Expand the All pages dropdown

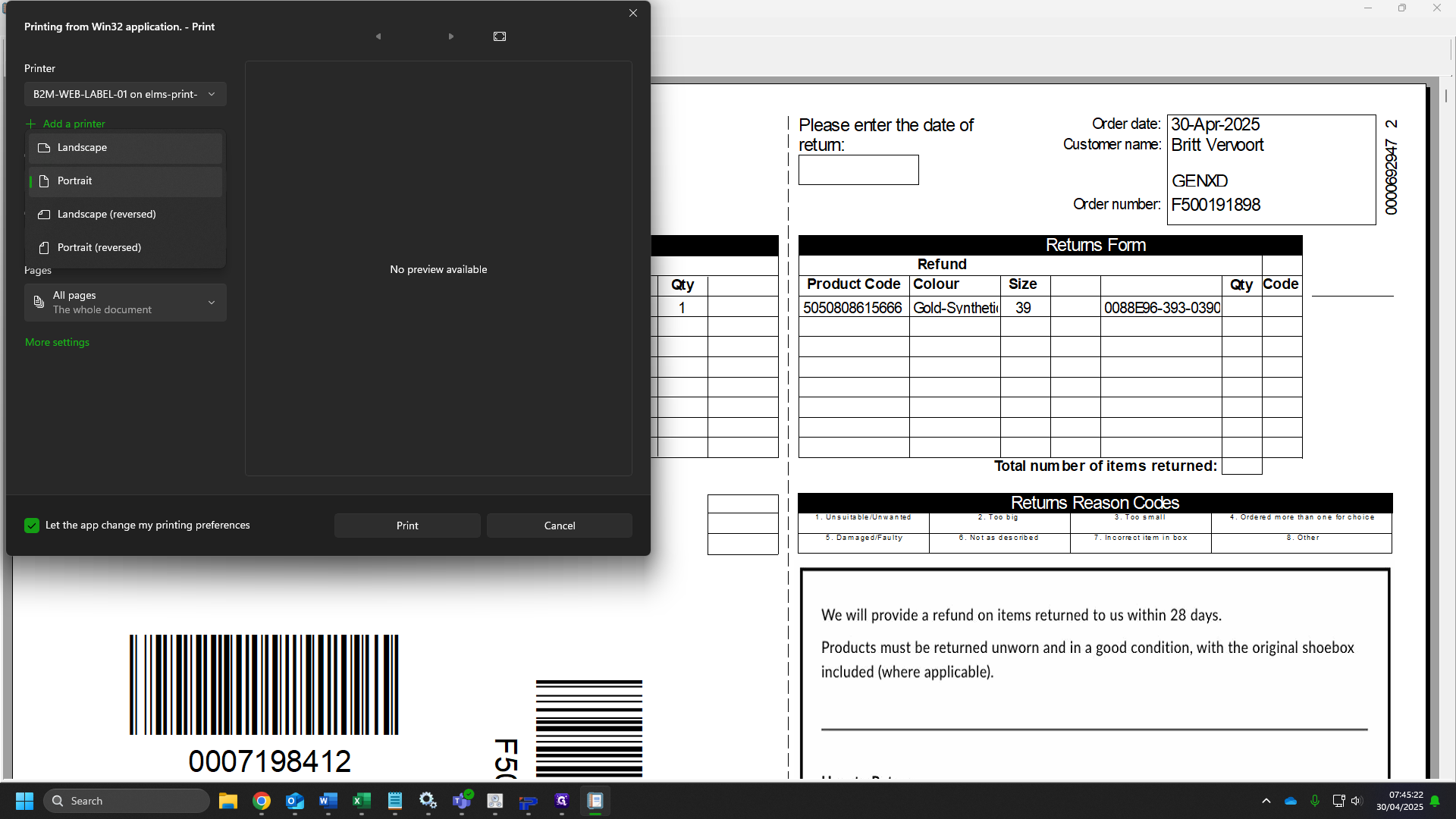125,303
